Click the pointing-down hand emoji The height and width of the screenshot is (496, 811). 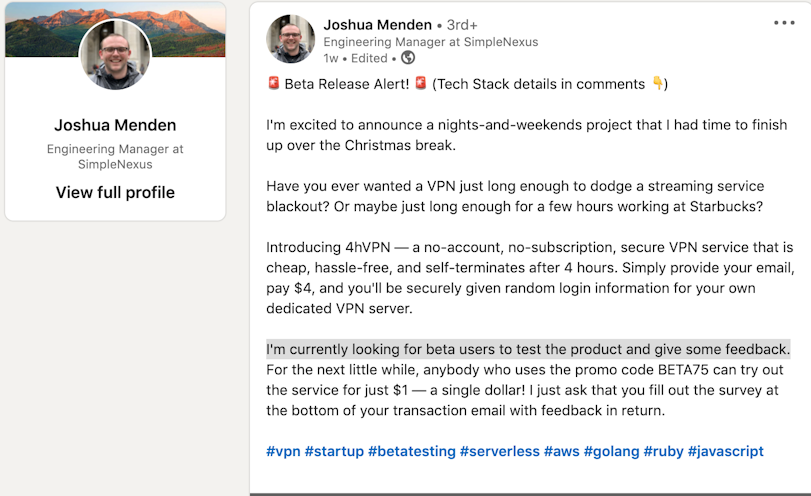click(657, 84)
